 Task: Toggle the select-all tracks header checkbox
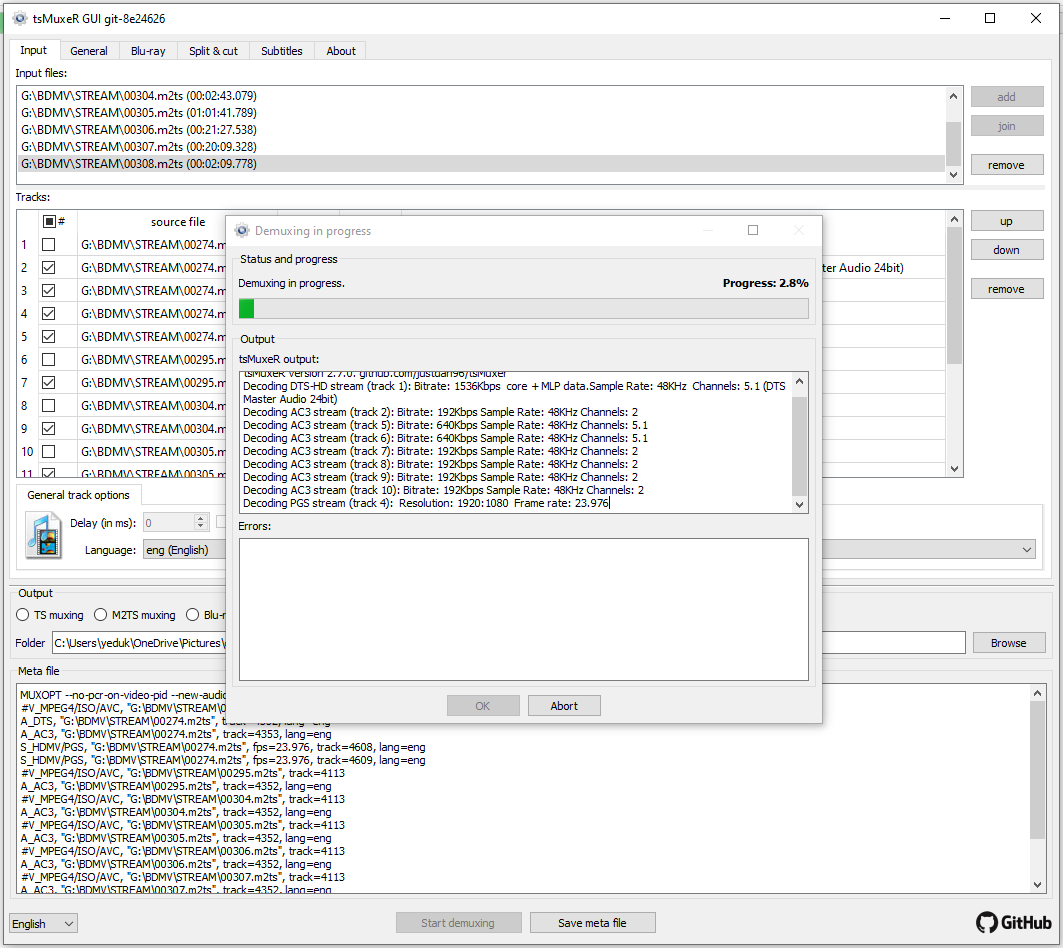click(x=49, y=221)
